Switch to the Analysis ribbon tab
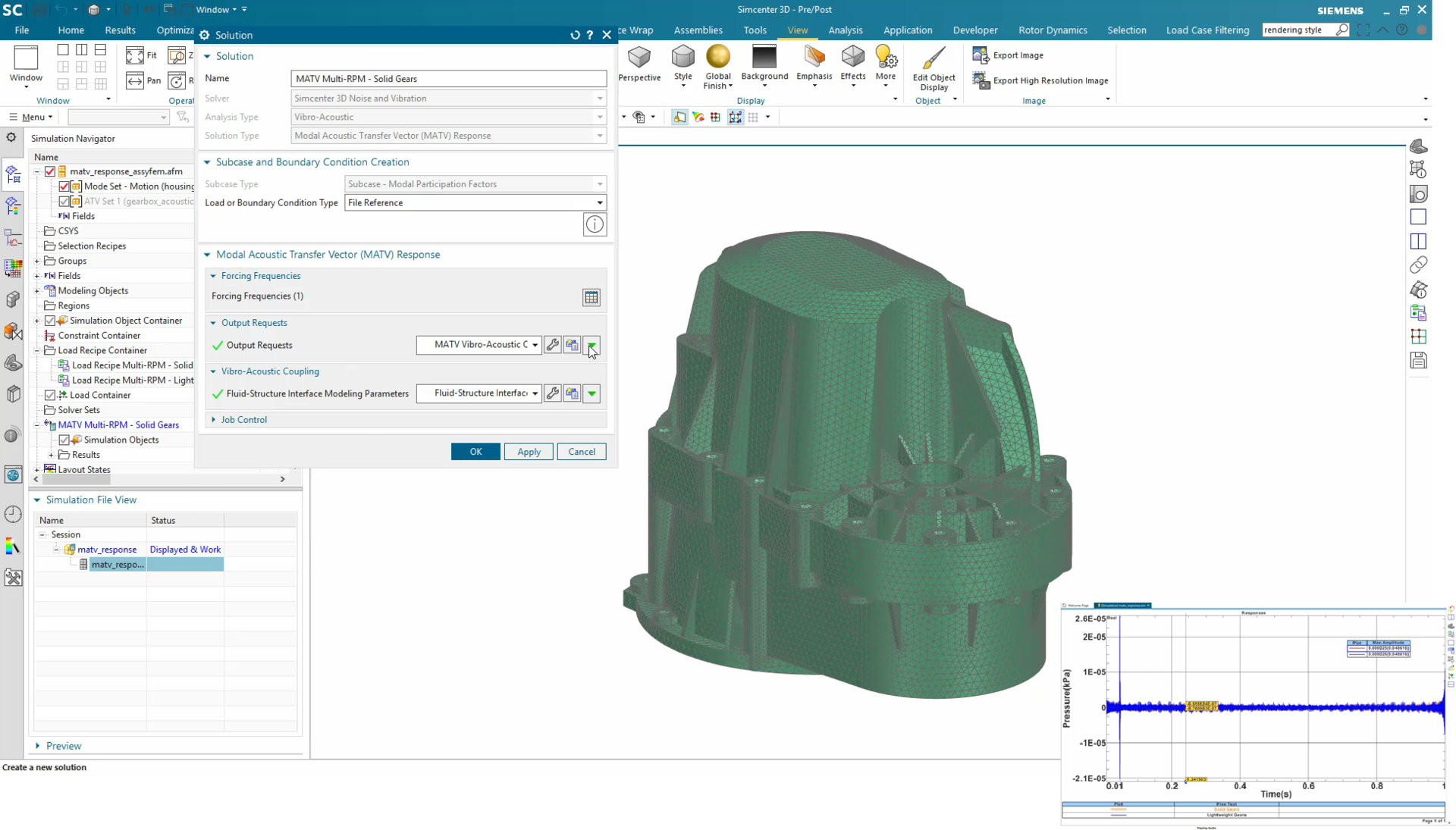Image resolution: width=1456 pixels, height=830 pixels. click(846, 30)
